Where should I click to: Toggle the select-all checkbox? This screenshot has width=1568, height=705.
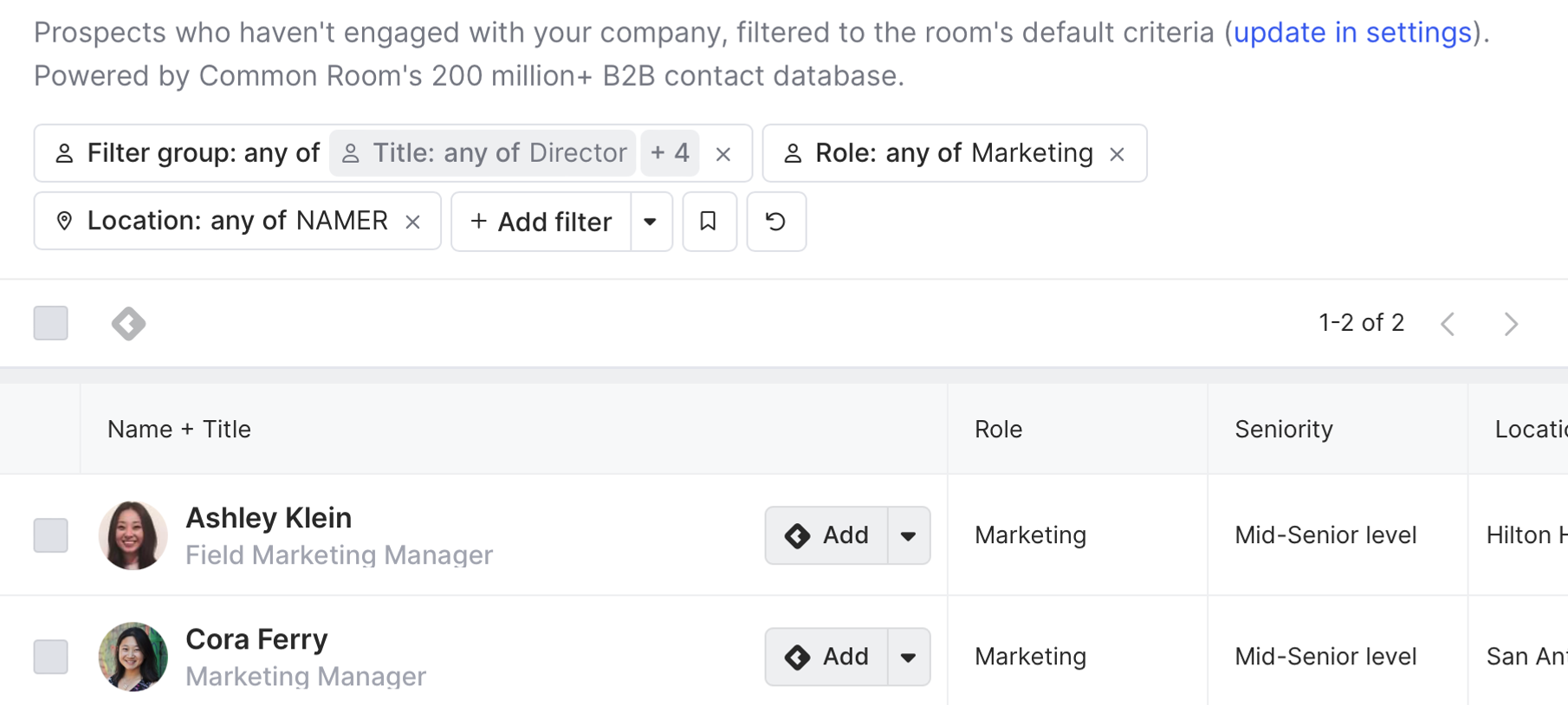point(51,323)
